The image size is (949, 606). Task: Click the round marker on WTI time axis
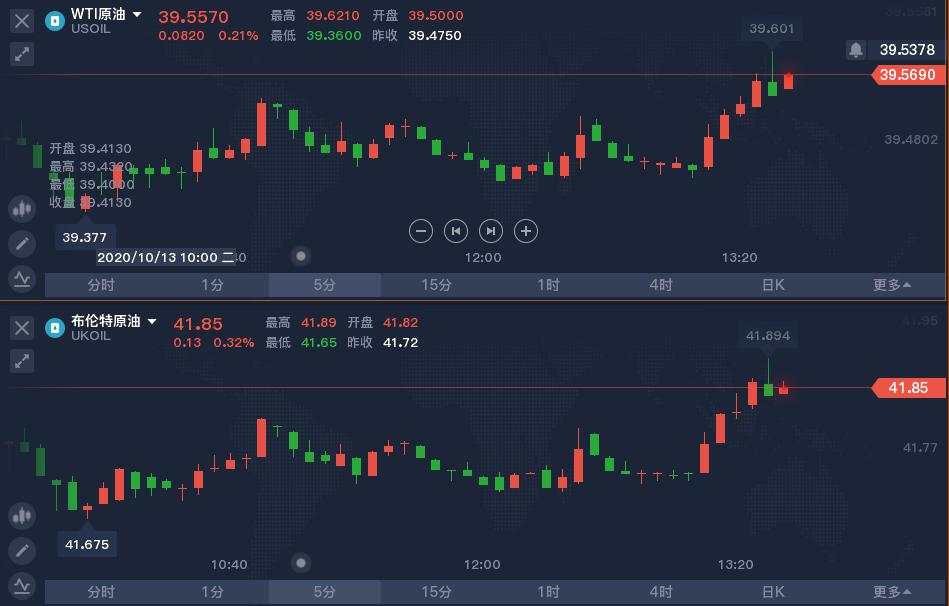click(x=301, y=256)
